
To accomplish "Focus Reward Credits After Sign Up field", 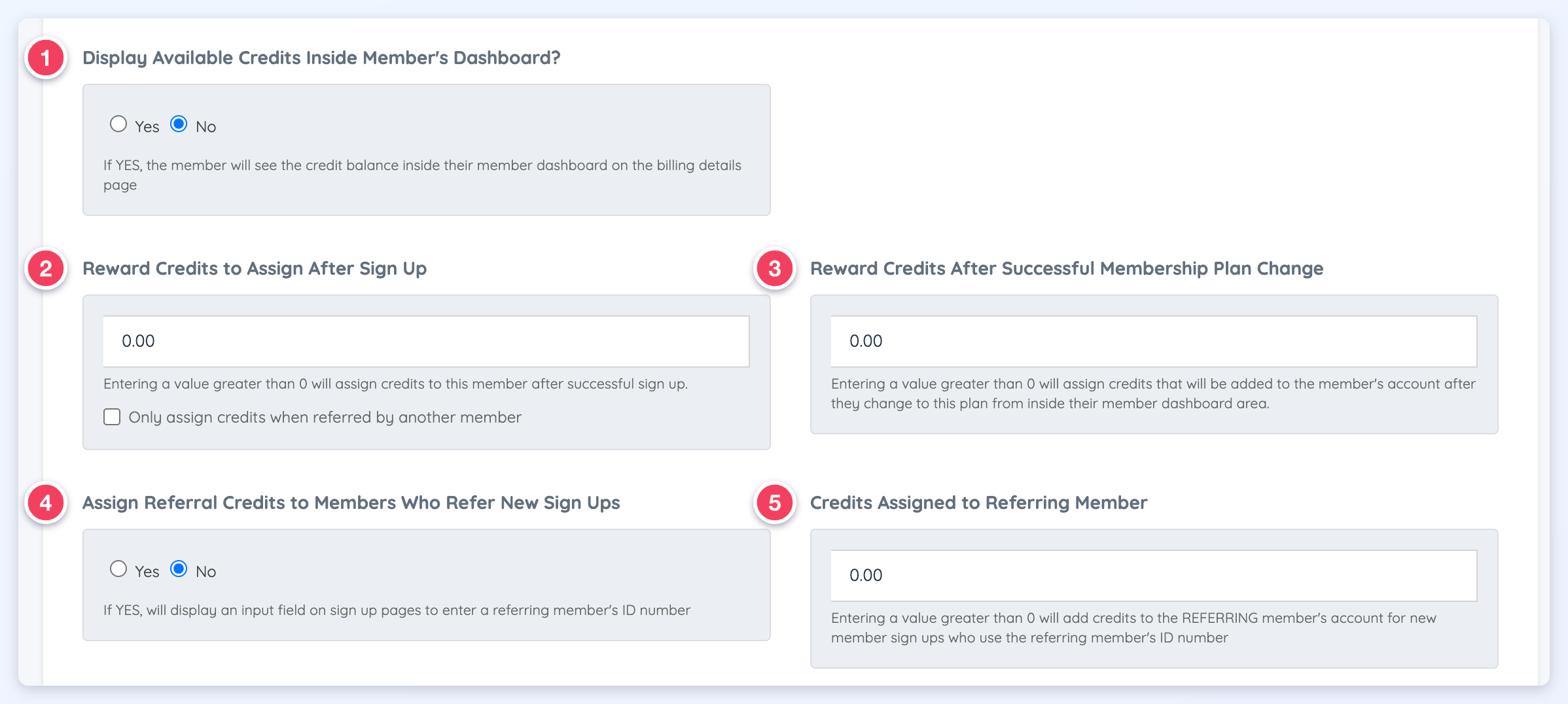I will pos(426,342).
